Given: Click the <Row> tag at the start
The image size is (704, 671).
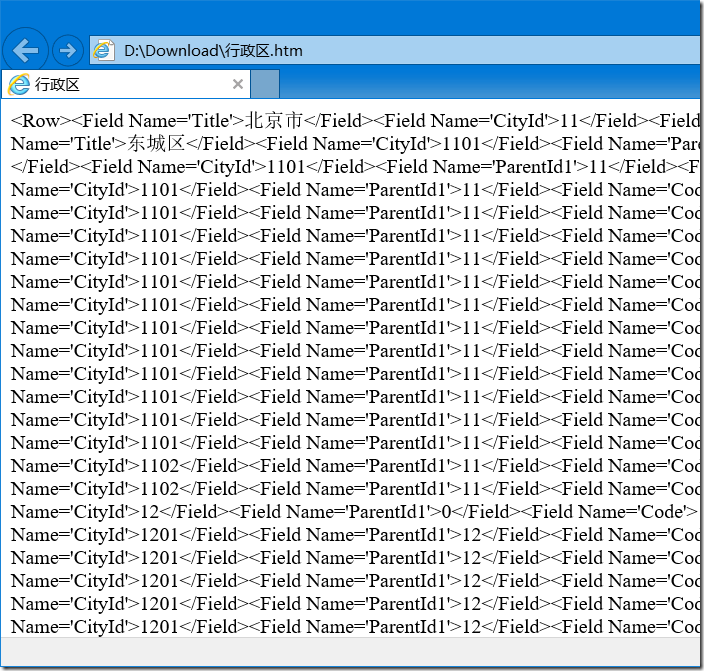Looking at the screenshot, I should coord(41,120).
